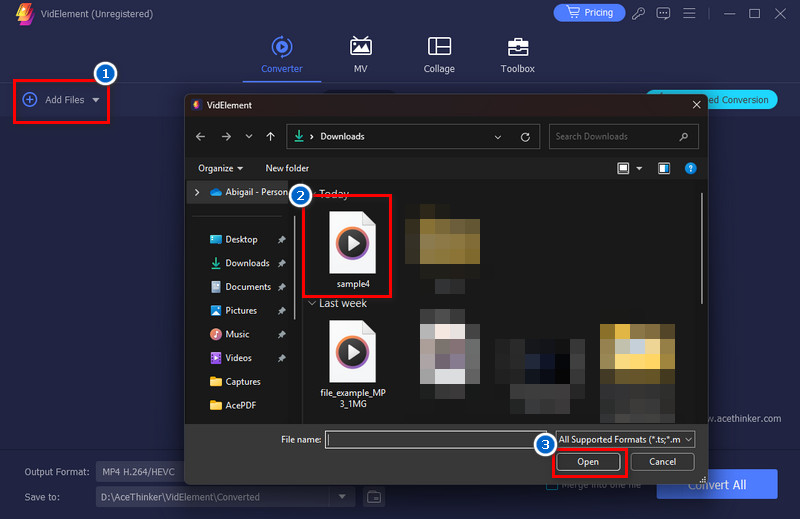The image size is (800, 519).
Task: Click the search magnifier icon
Action: tap(684, 137)
